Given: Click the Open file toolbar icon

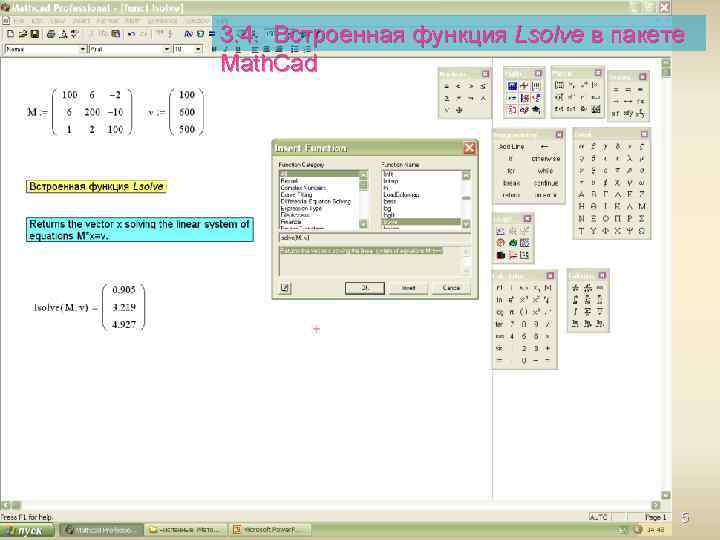Looking at the screenshot, I should click(x=22, y=34).
